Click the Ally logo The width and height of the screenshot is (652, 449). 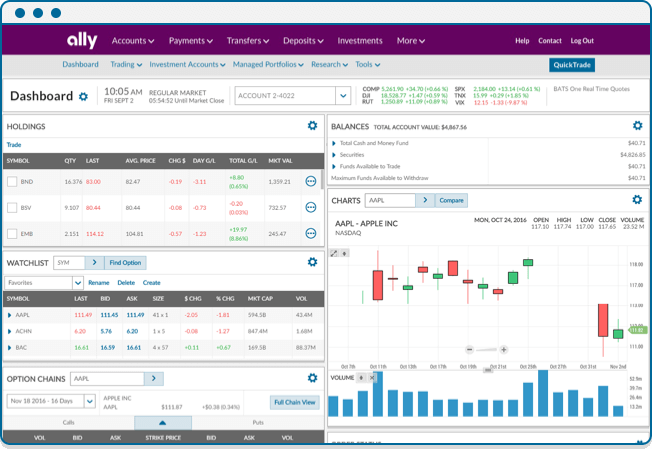tap(82, 40)
